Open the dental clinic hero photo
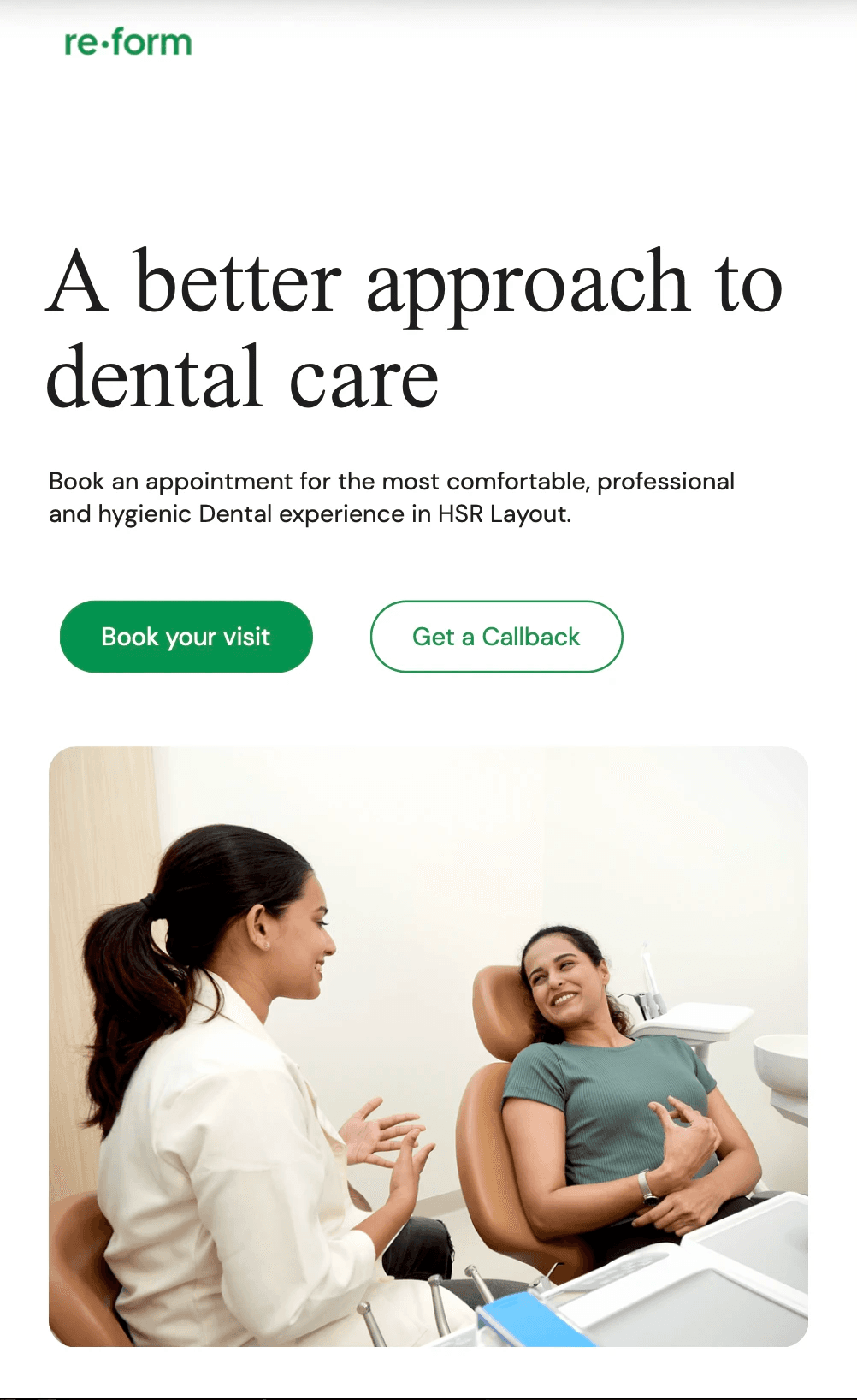 (428, 1047)
